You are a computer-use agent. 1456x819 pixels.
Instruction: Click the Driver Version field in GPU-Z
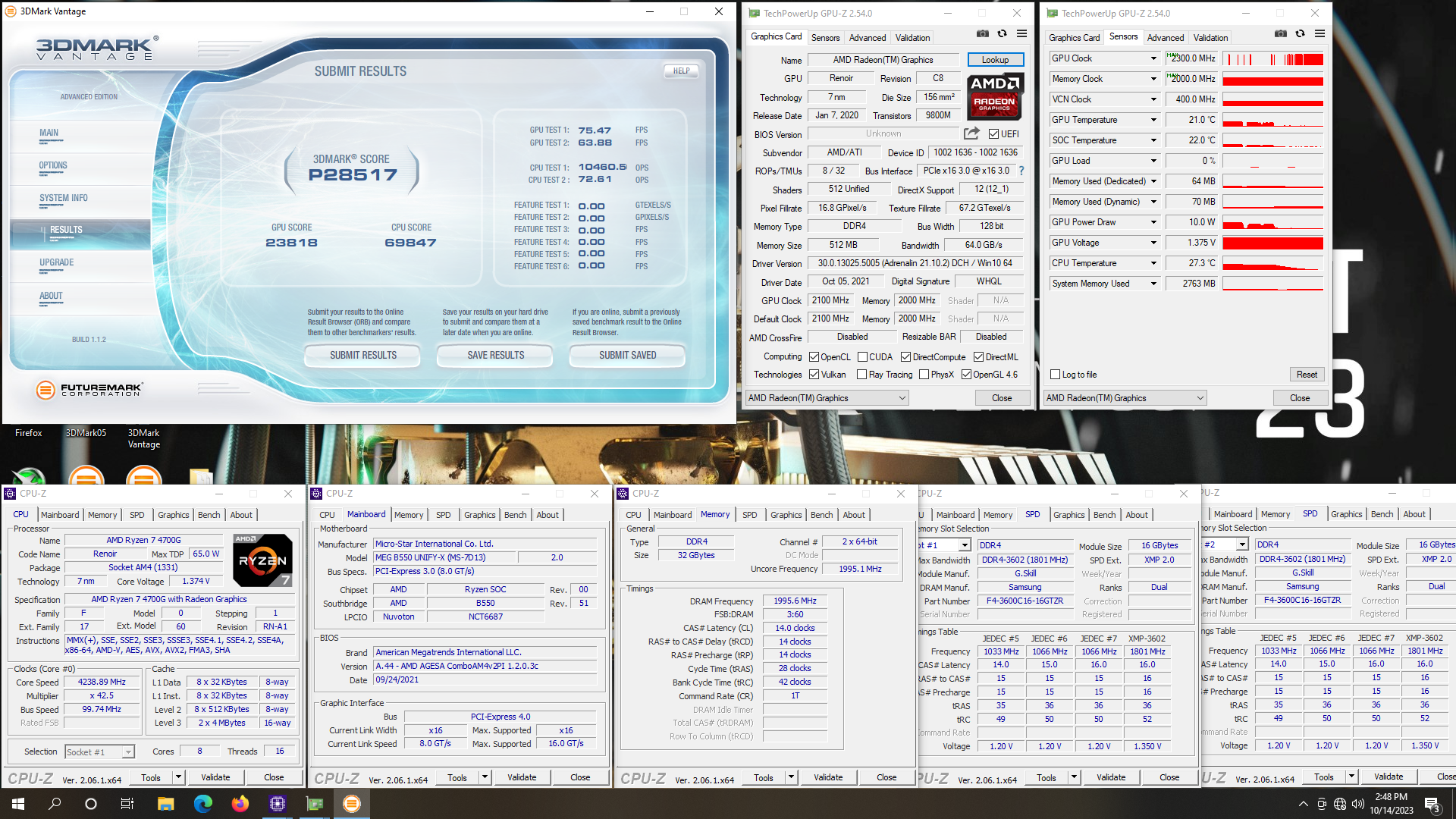coord(915,263)
